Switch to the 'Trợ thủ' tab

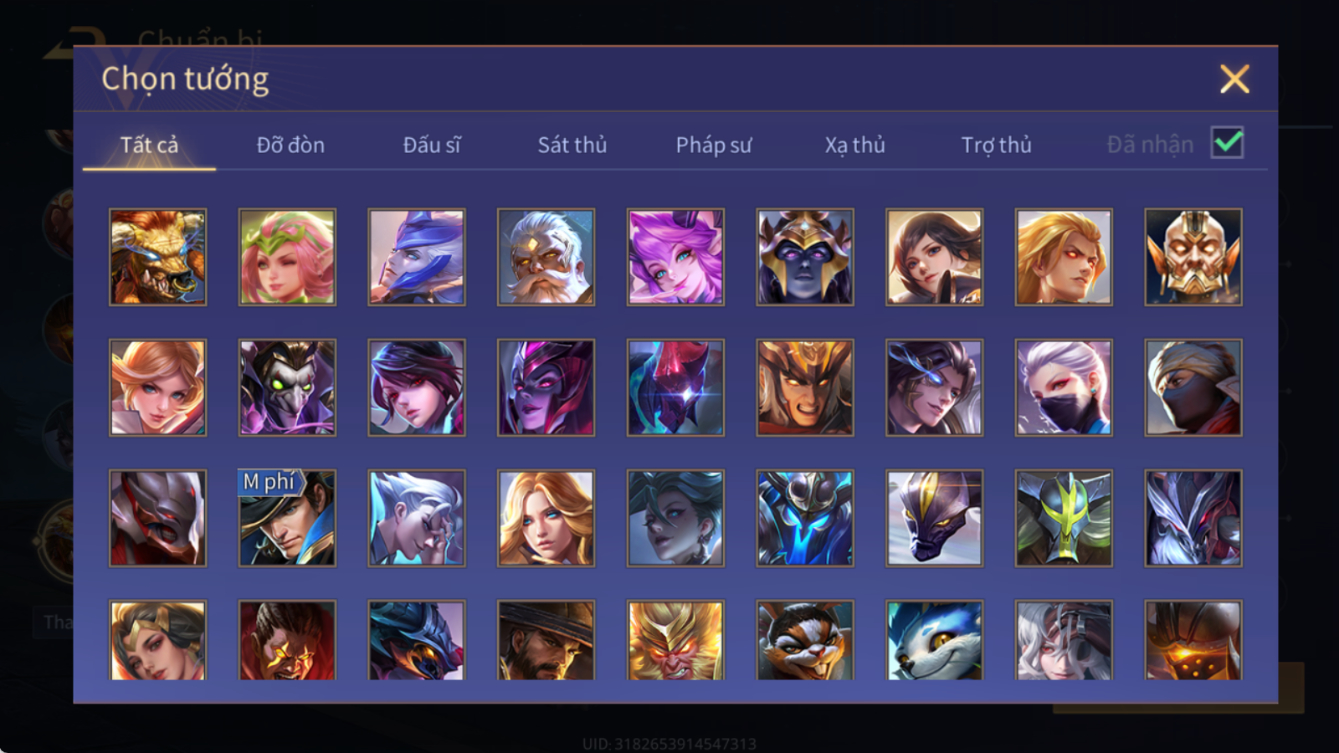point(996,145)
